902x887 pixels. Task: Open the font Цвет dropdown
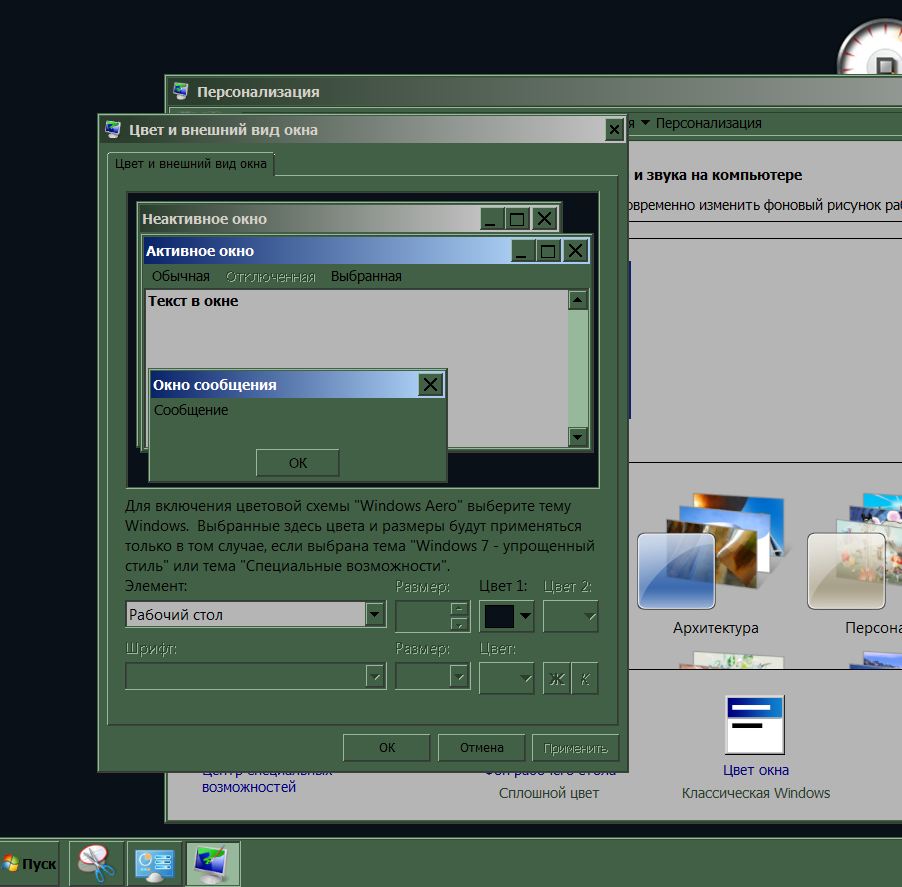(x=506, y=678)
